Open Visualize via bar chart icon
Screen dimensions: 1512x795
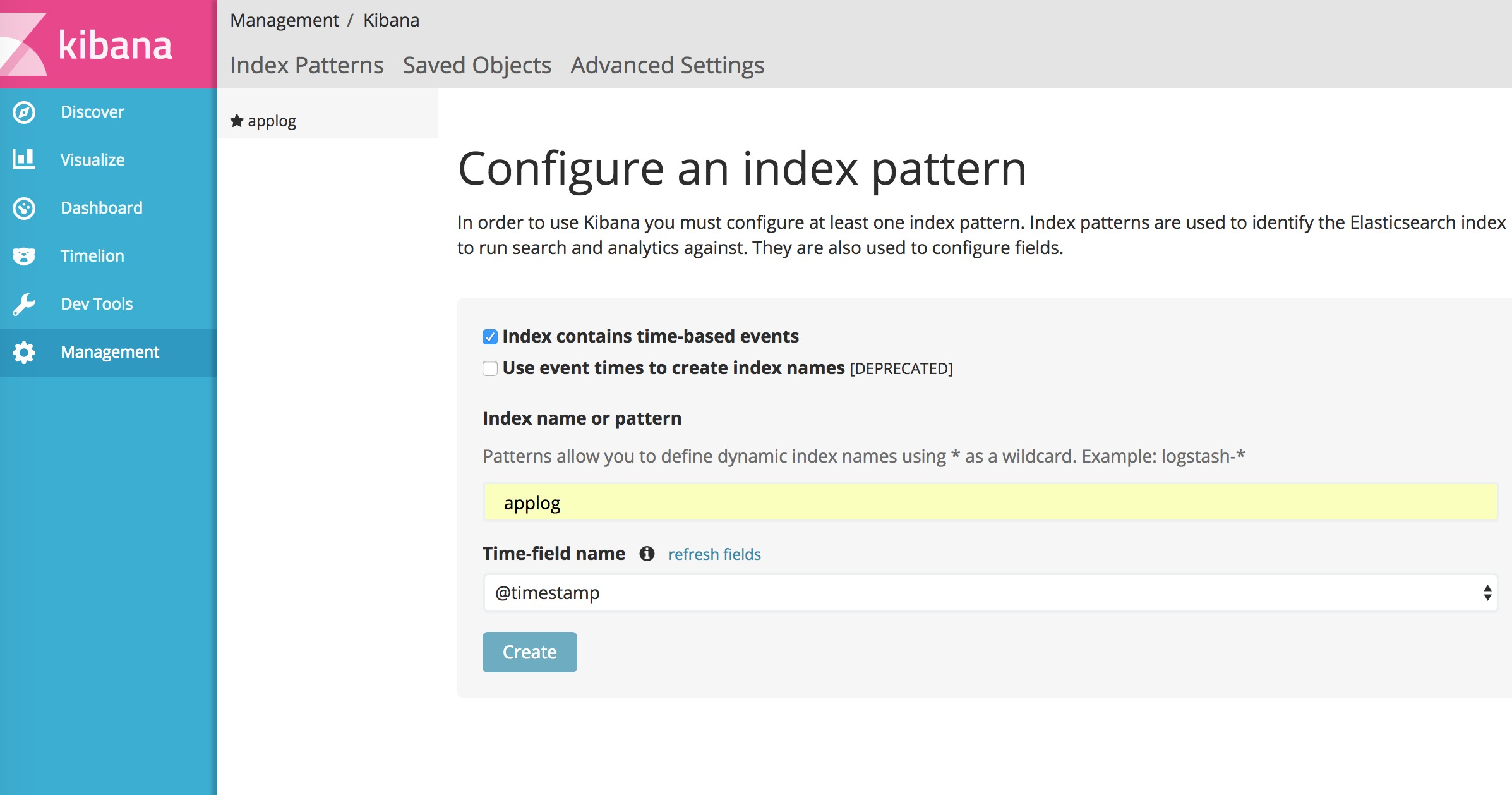click(x=24, y=159)
